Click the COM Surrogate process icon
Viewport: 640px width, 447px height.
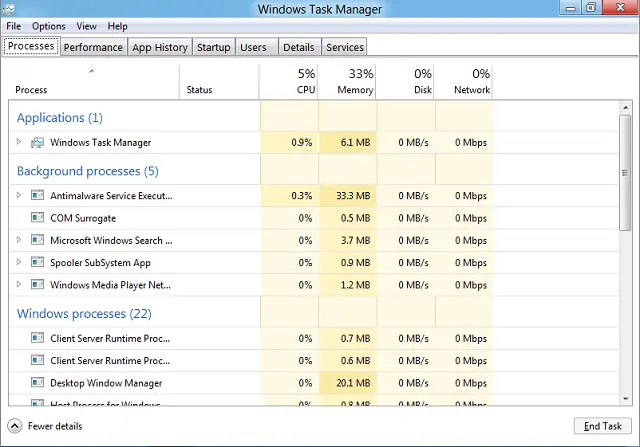tap(37, 218)
